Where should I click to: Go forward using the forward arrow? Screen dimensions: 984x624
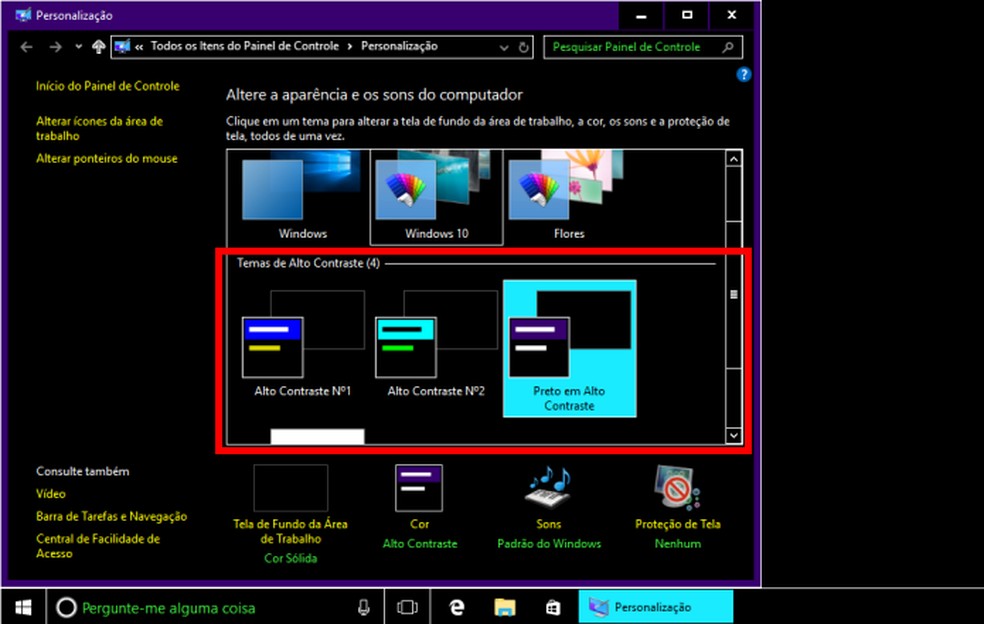[x=56, y=47]
